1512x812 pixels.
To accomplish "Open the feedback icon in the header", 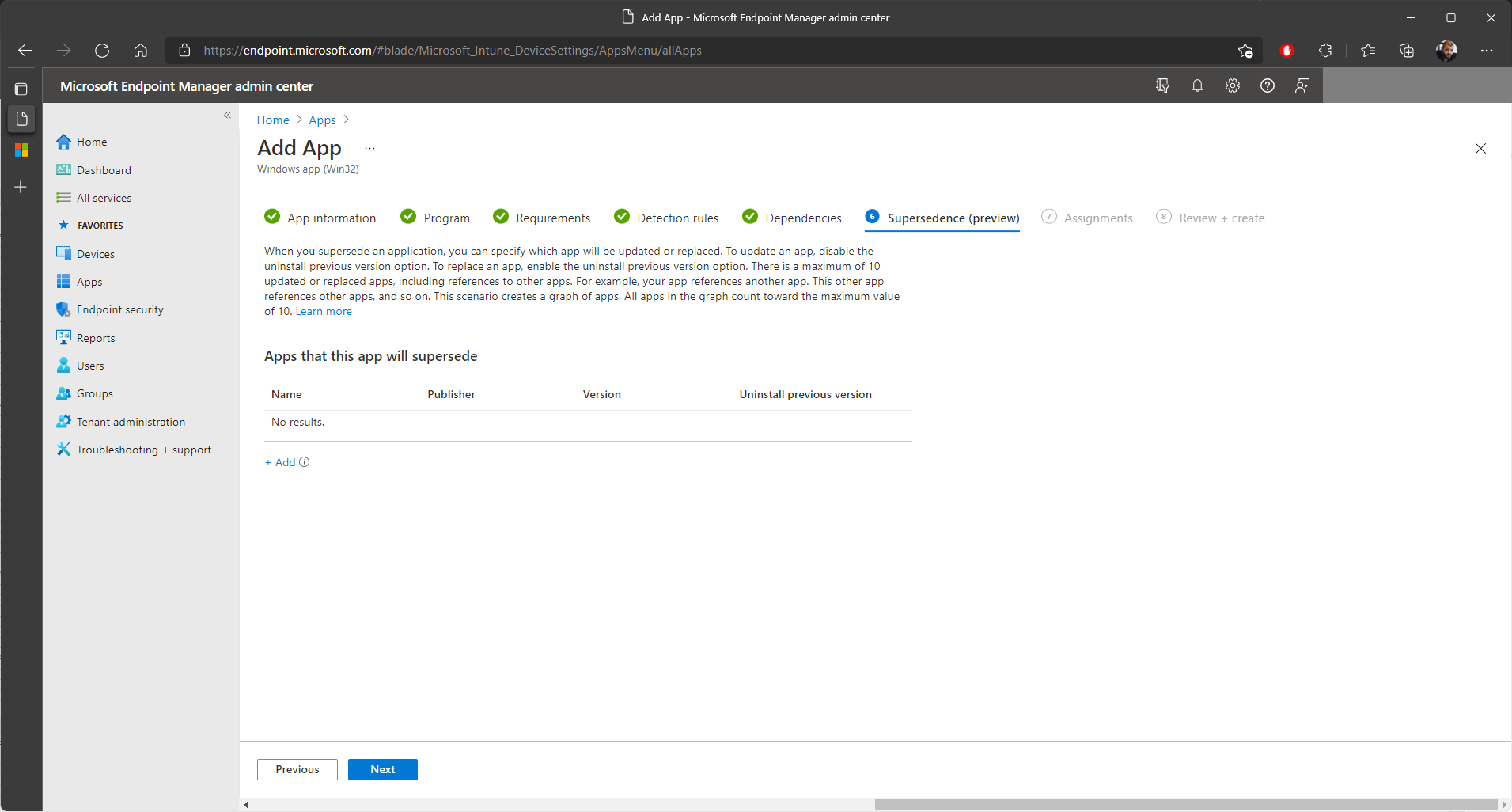I will coord(1302,85).
